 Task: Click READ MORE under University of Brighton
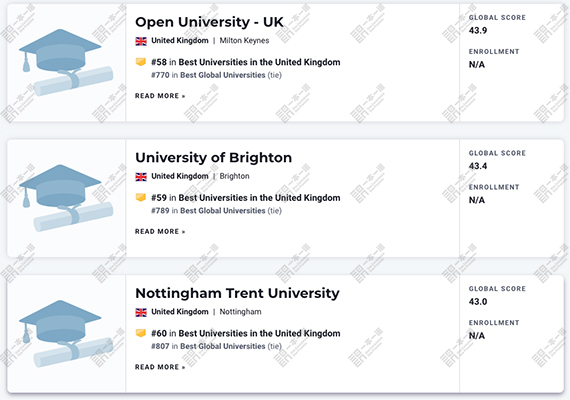click(160, 232)
